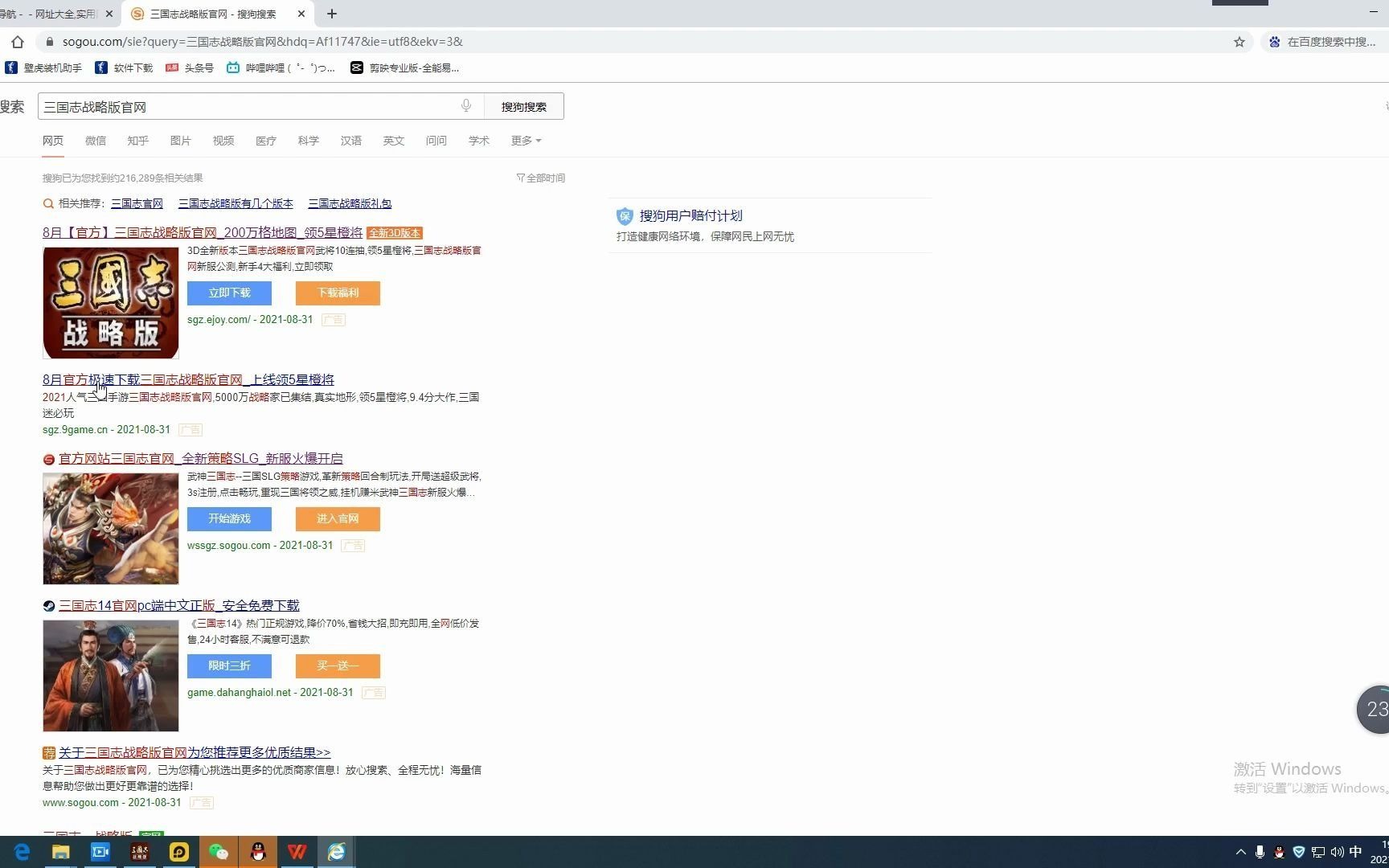
Task: Click the 立即下载 button
Action: 229,293
